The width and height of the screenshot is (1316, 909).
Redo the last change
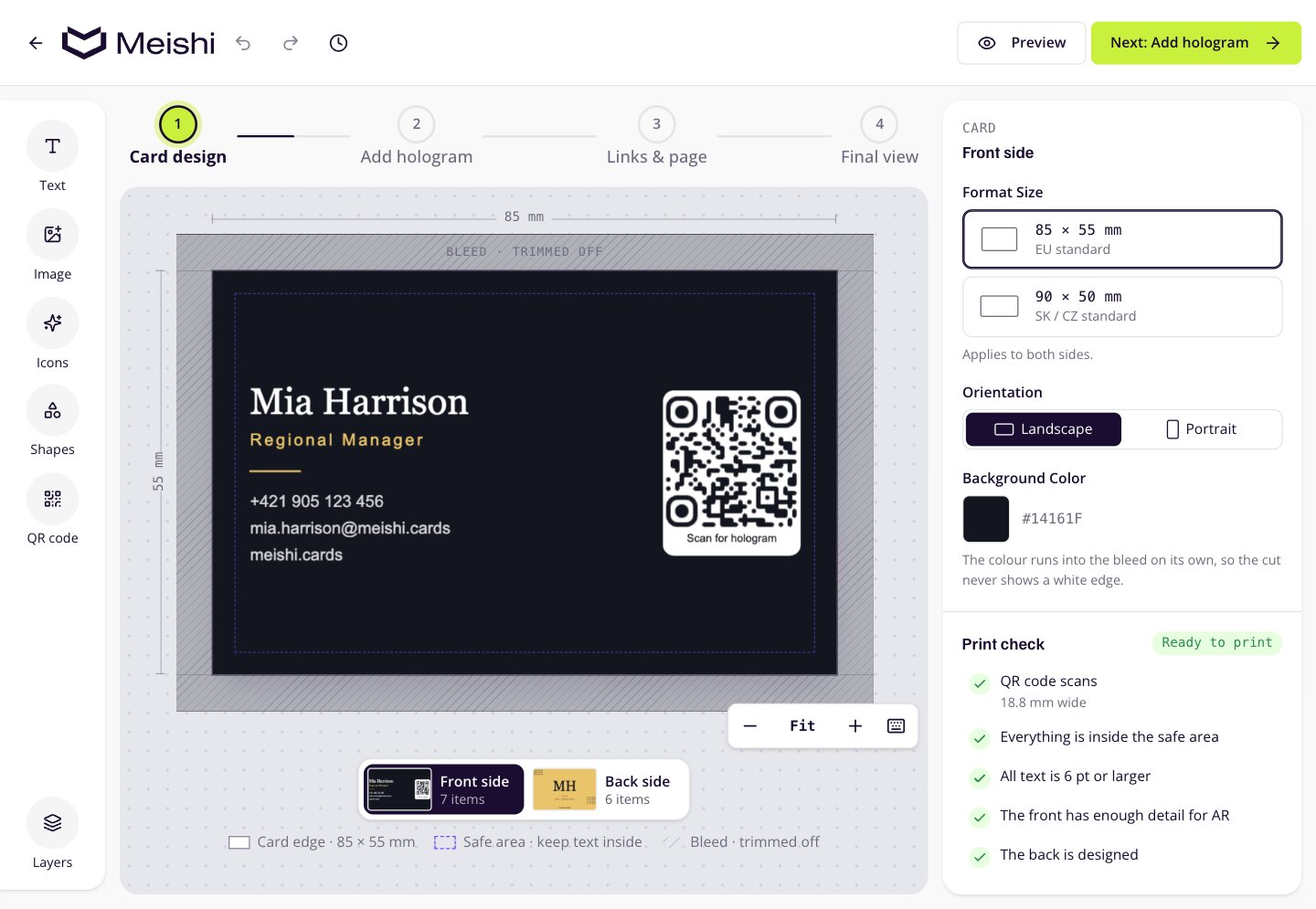coord(291,43)
